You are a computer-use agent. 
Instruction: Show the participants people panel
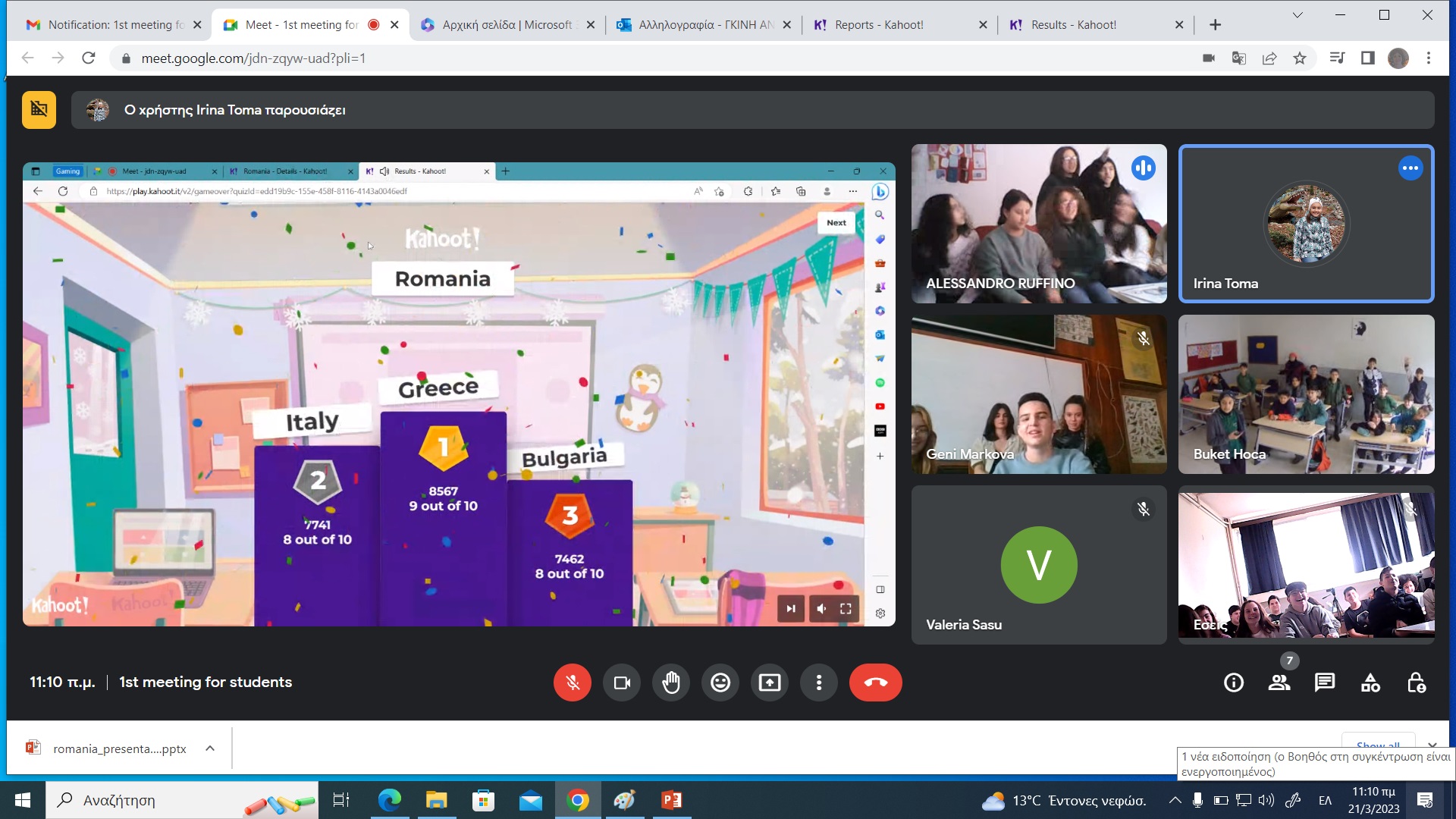(x=1279, y=682)
